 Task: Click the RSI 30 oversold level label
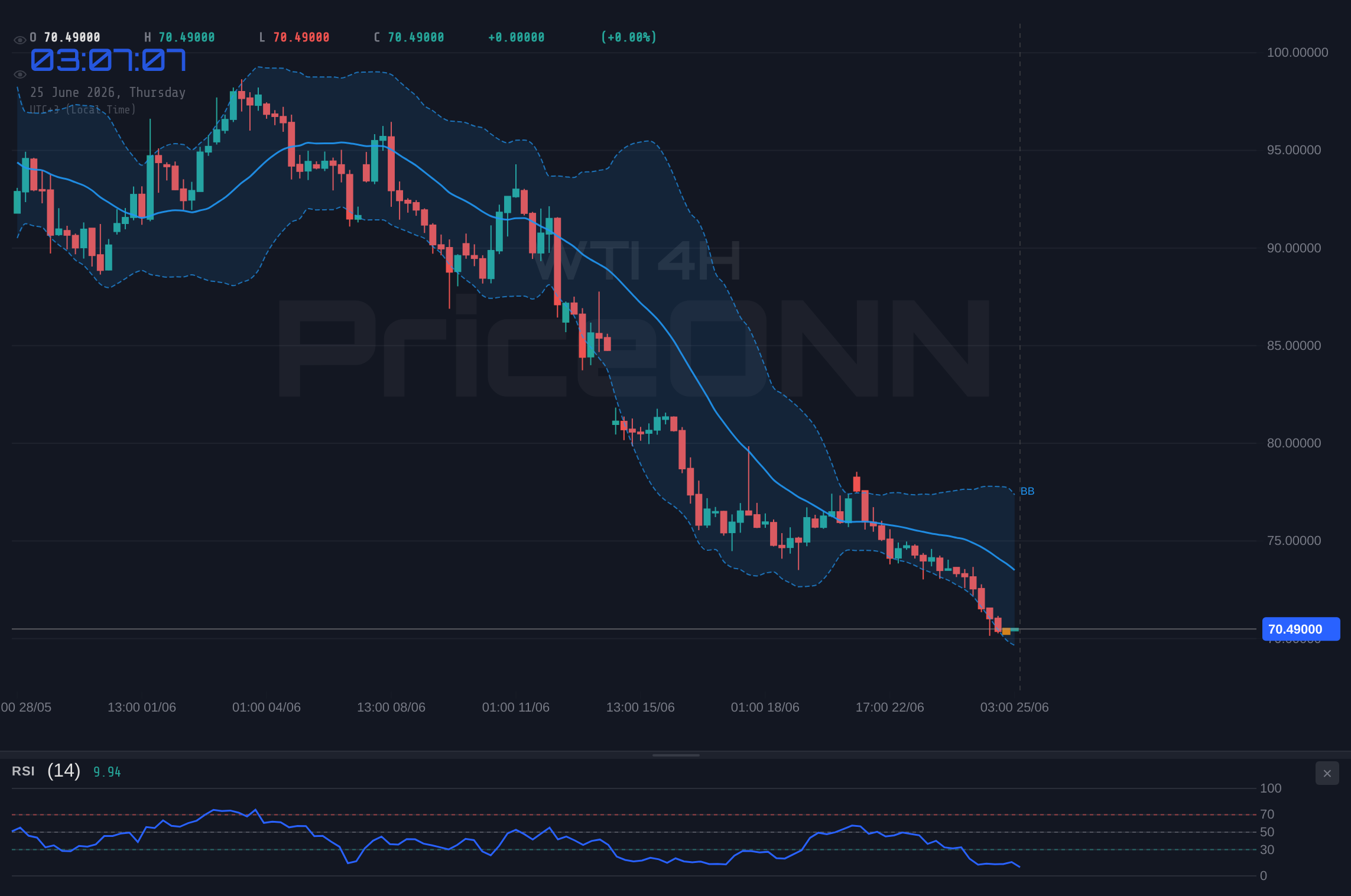click(1267, 850)
